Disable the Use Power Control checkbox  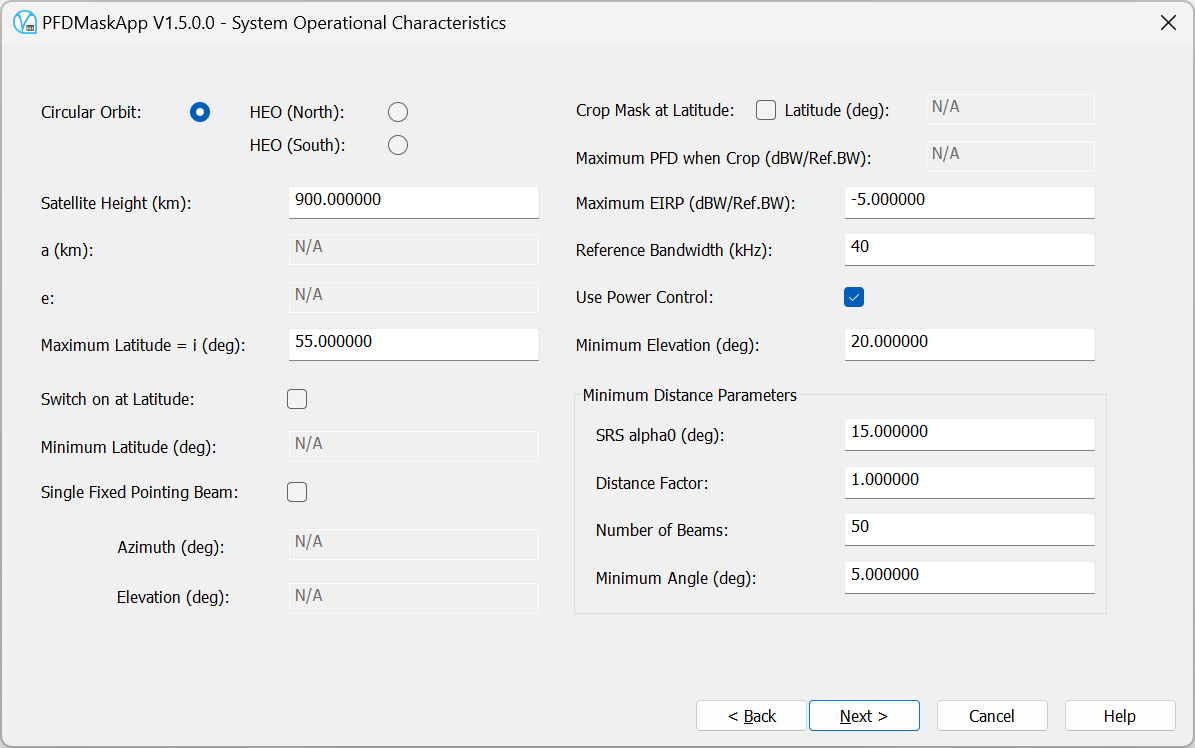(852, 297)
